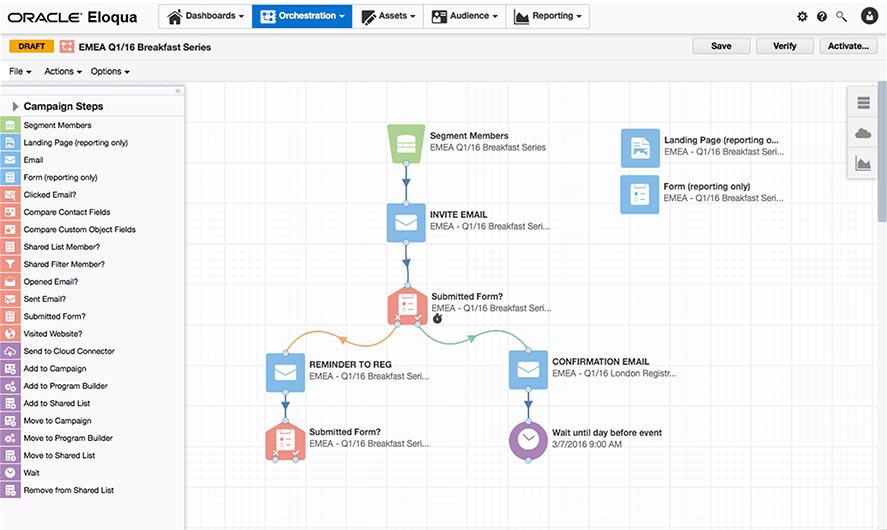This screenshot has height=530, width=887.
Task: Select the REMINDER TO REG email node
Action: pyautogui.click(x=285, y=372)
